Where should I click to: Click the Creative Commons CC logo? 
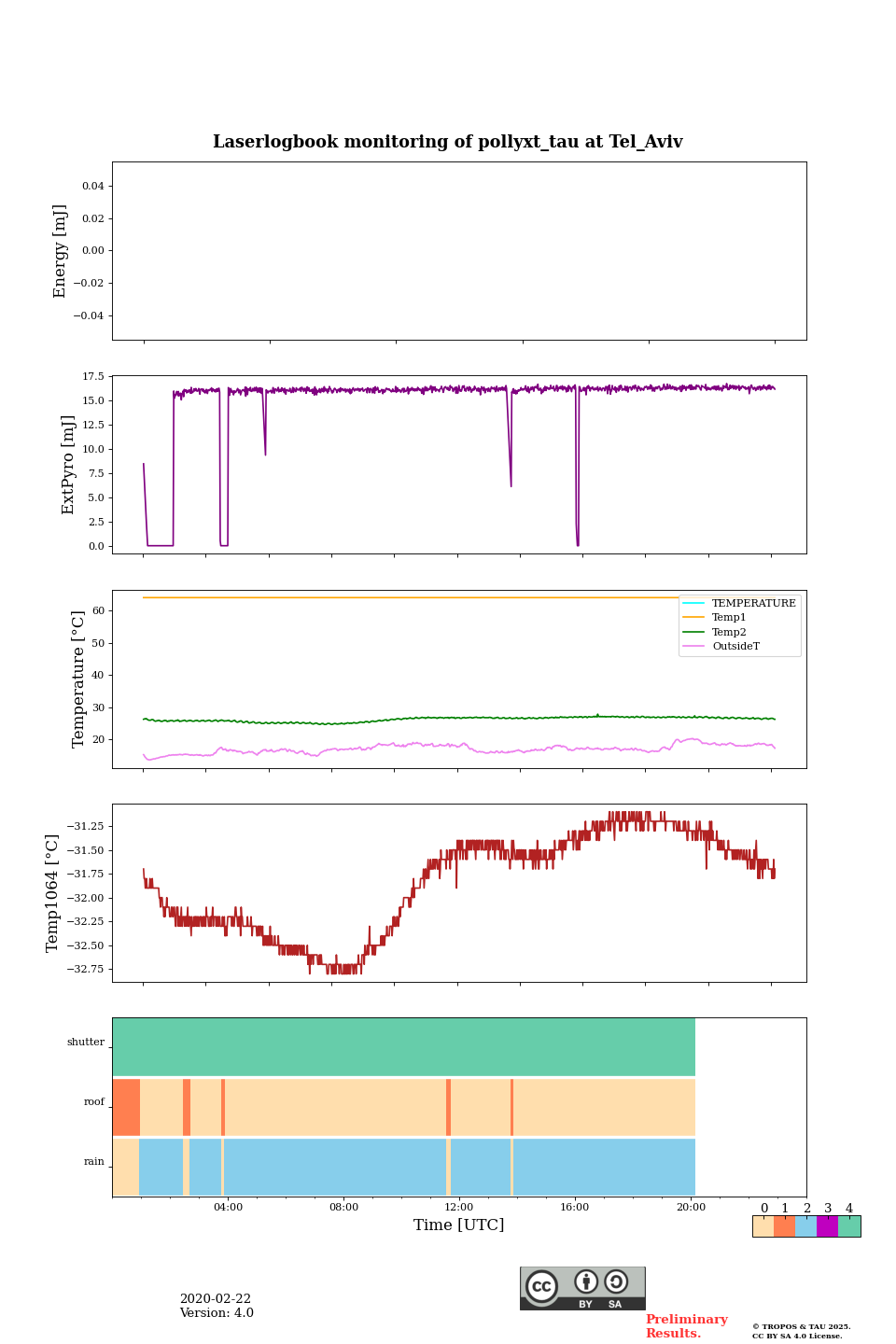pyautogui.click(x=541, y=1286)
